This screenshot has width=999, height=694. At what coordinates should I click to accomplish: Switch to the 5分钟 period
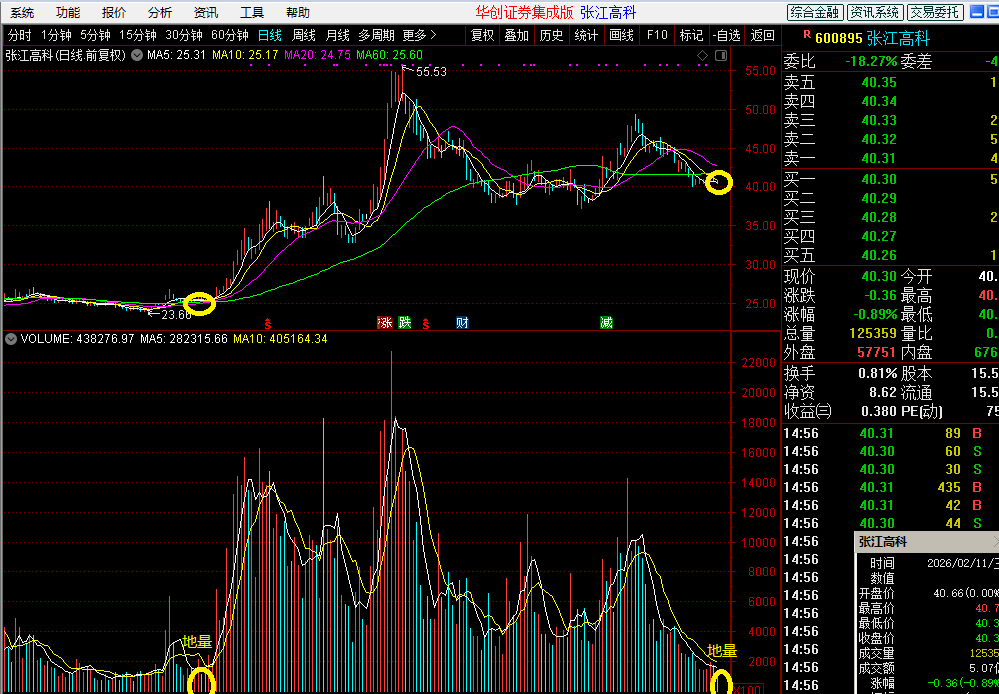(x=96, y=35)
